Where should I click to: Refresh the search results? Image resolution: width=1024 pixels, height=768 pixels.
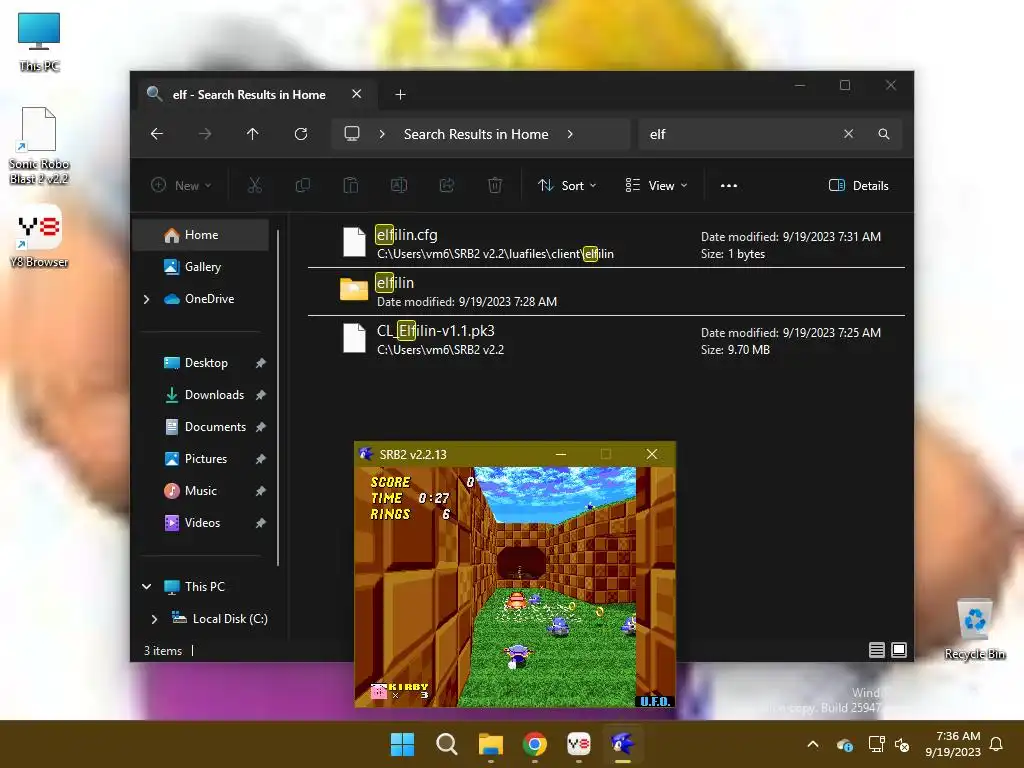(301, 134)
